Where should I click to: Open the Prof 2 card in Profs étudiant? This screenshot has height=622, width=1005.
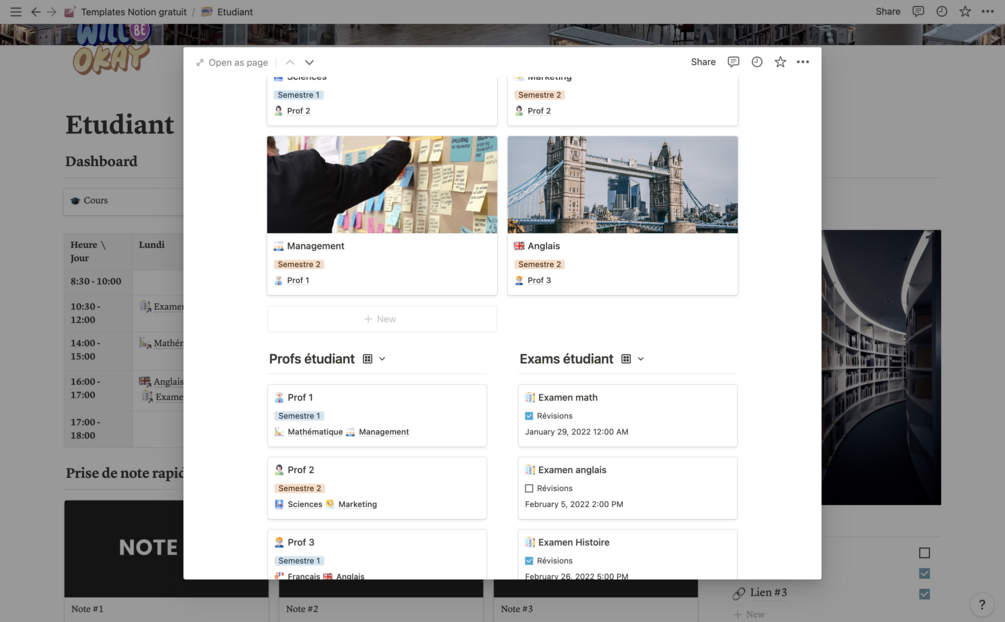coord(377,488)
